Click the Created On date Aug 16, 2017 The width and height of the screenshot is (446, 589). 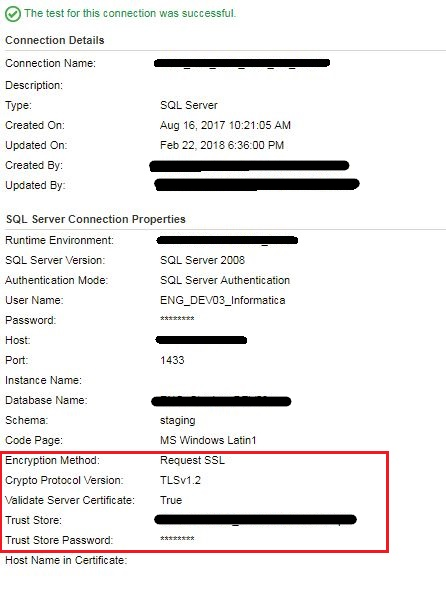pos(225,125)
